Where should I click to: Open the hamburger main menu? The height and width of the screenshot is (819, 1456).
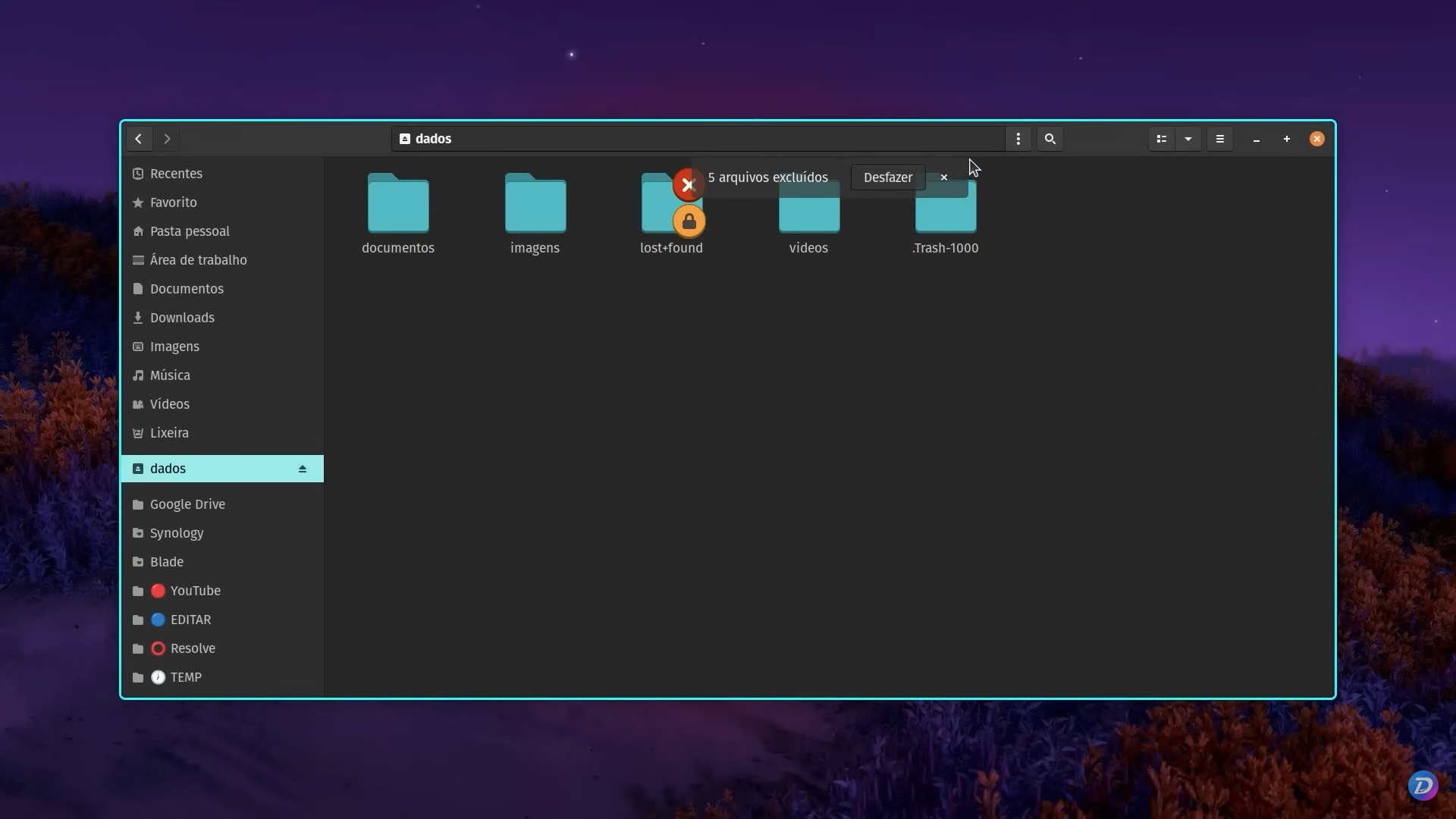coord(1220,139)
